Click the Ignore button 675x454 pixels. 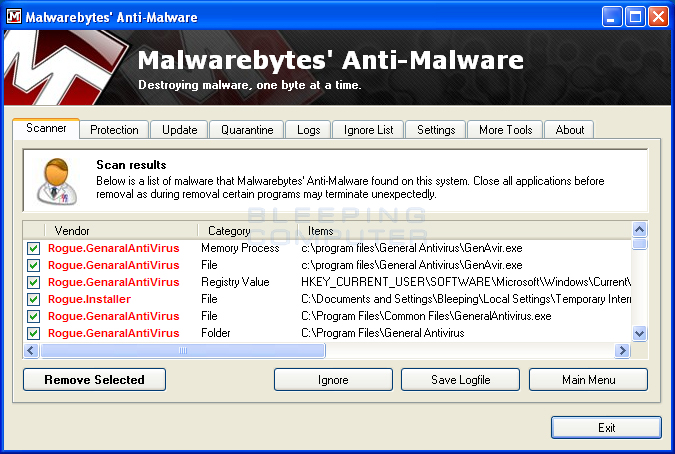[333, 380]
